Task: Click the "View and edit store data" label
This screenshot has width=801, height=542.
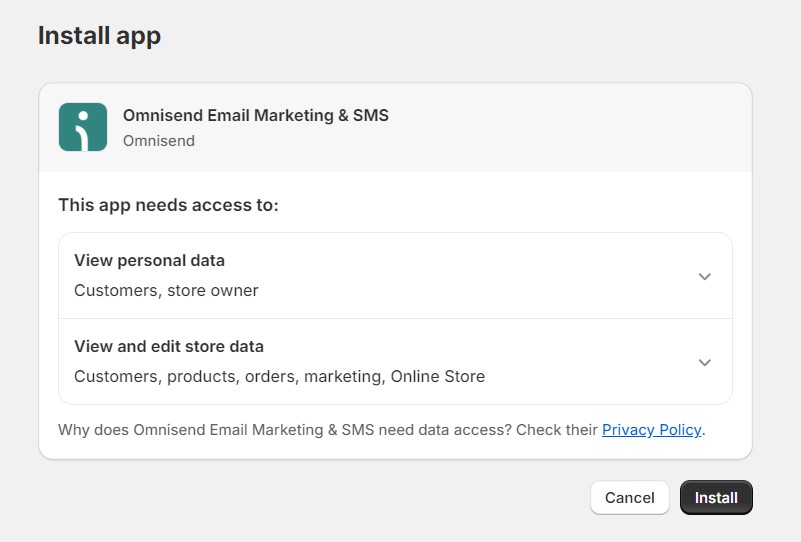Action: click(169, 346)
